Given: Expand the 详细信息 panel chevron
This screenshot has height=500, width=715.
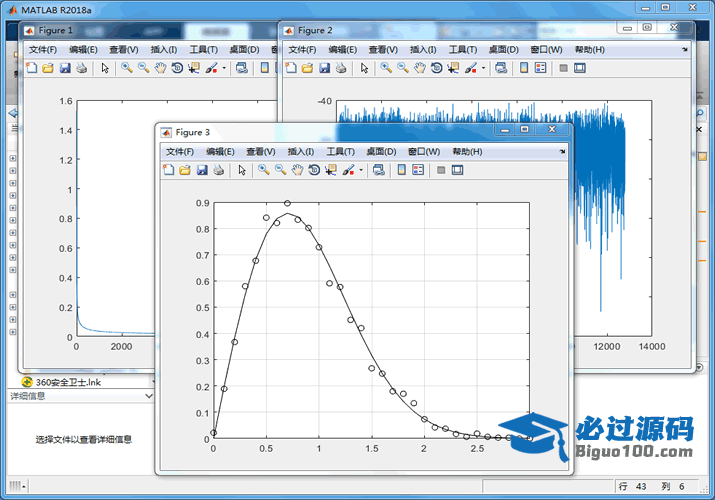Looking at the screenshot, I should [149, 396].
